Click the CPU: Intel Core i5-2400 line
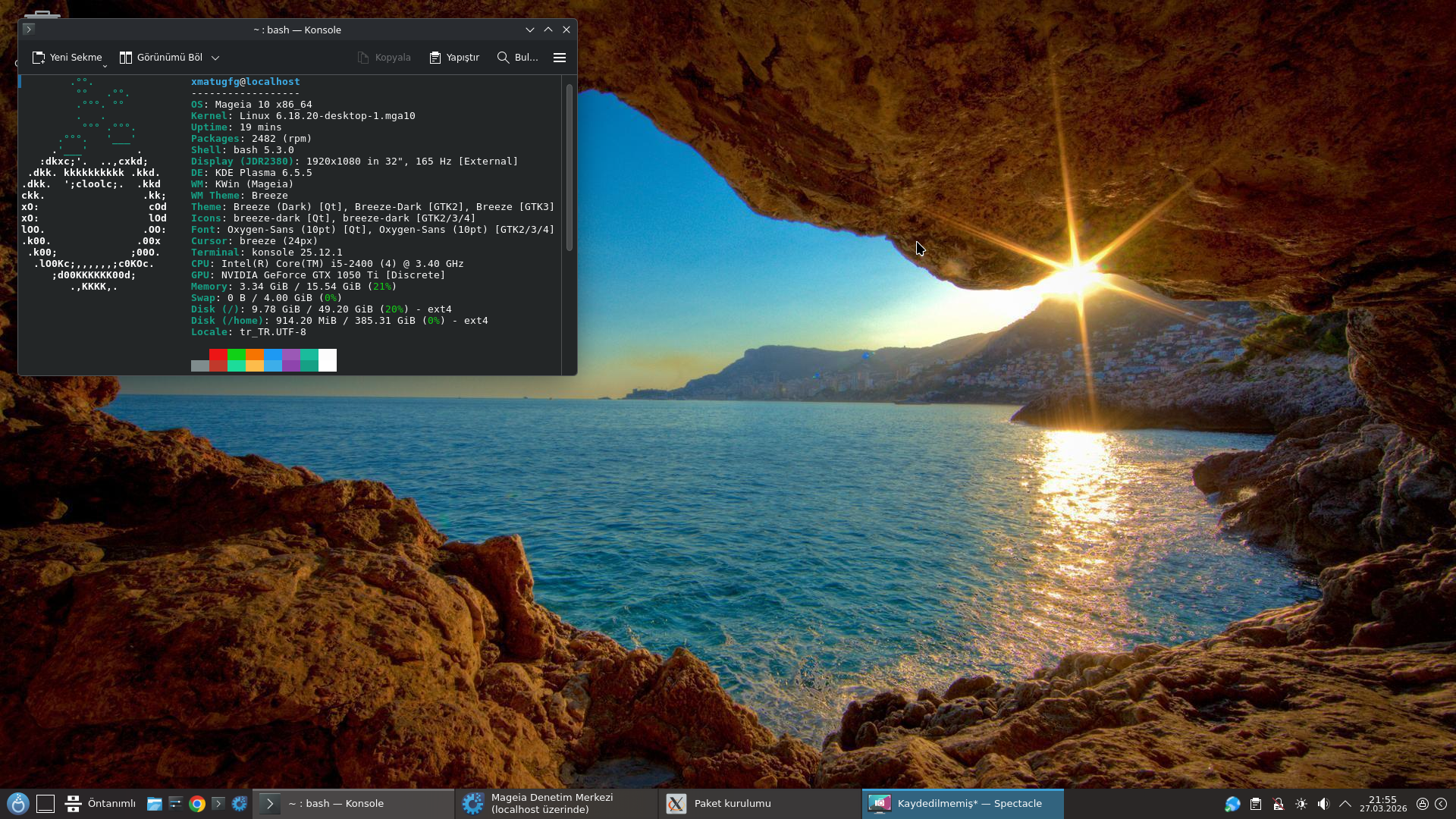Image resolution: width=1456 pixels, height=819 pixels. pyautogui.click(x=328, y=264)
